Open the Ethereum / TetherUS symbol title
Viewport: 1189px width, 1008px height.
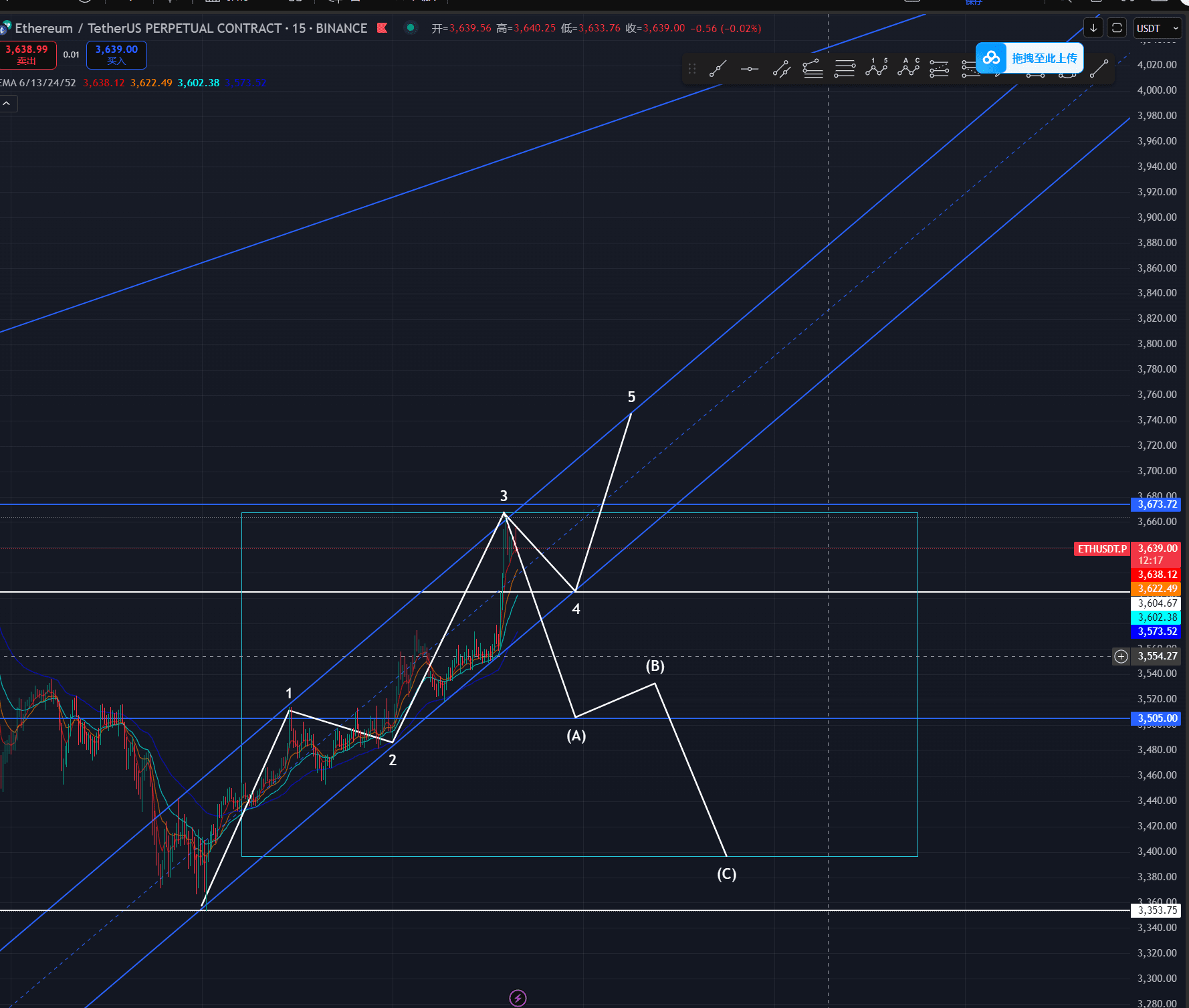191,28
